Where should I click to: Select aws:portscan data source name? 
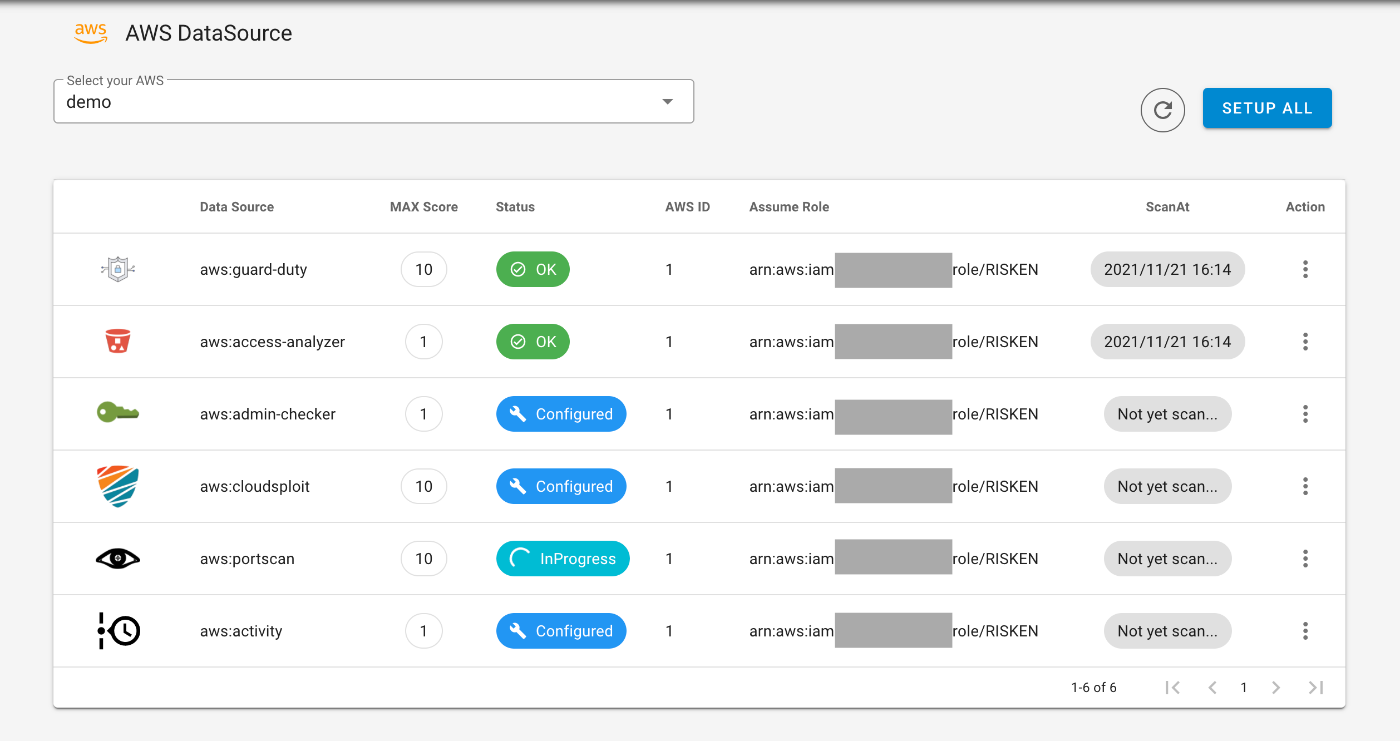pos(247,559)
